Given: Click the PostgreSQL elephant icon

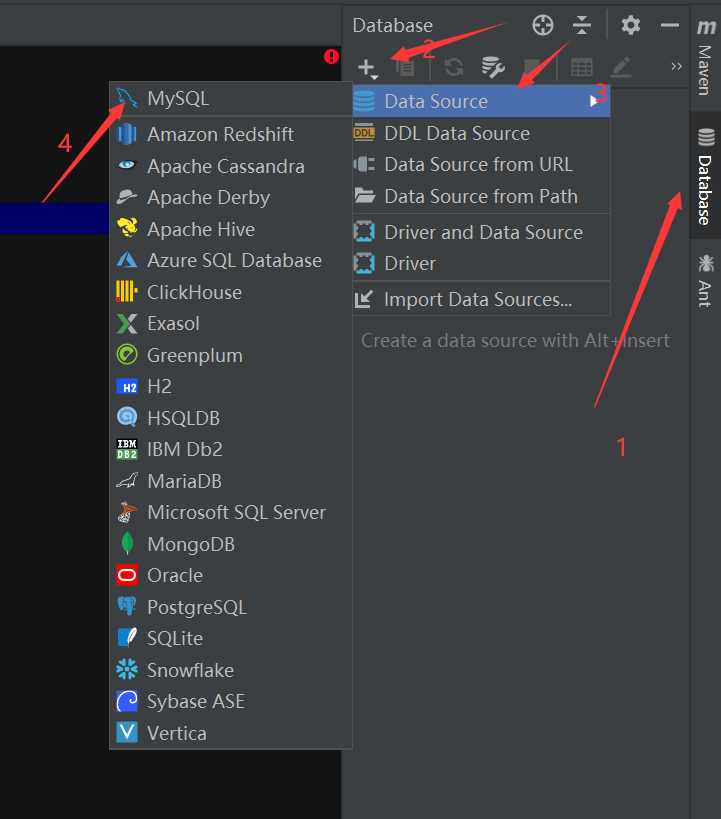Looking at the screenshot, I should [x=127, y=607].
